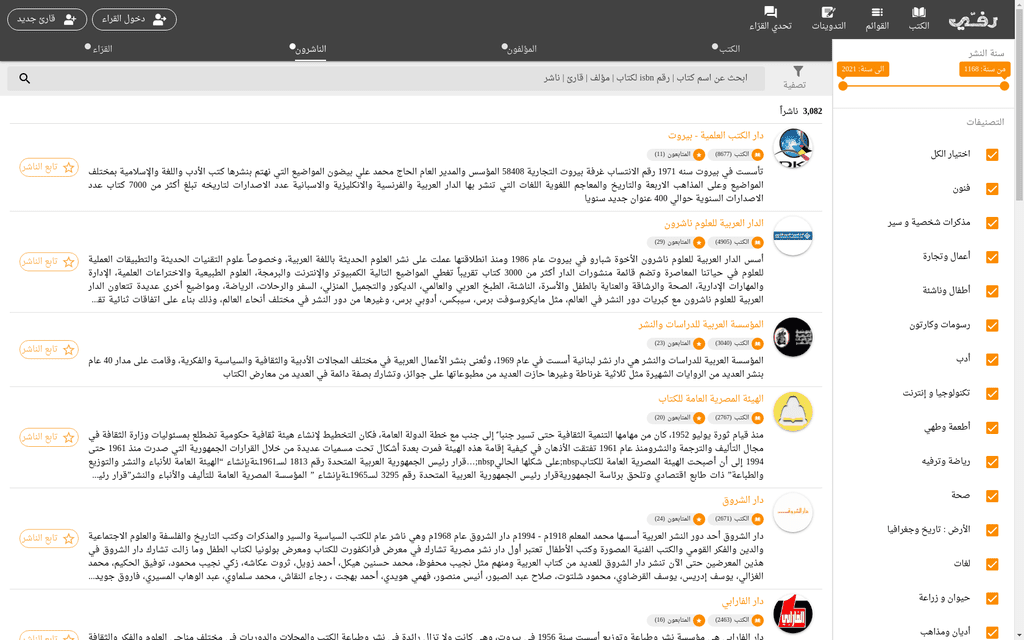Select the الكتب tab in search bar
This screenshot has height=640, width=1024.
(727, 49)
